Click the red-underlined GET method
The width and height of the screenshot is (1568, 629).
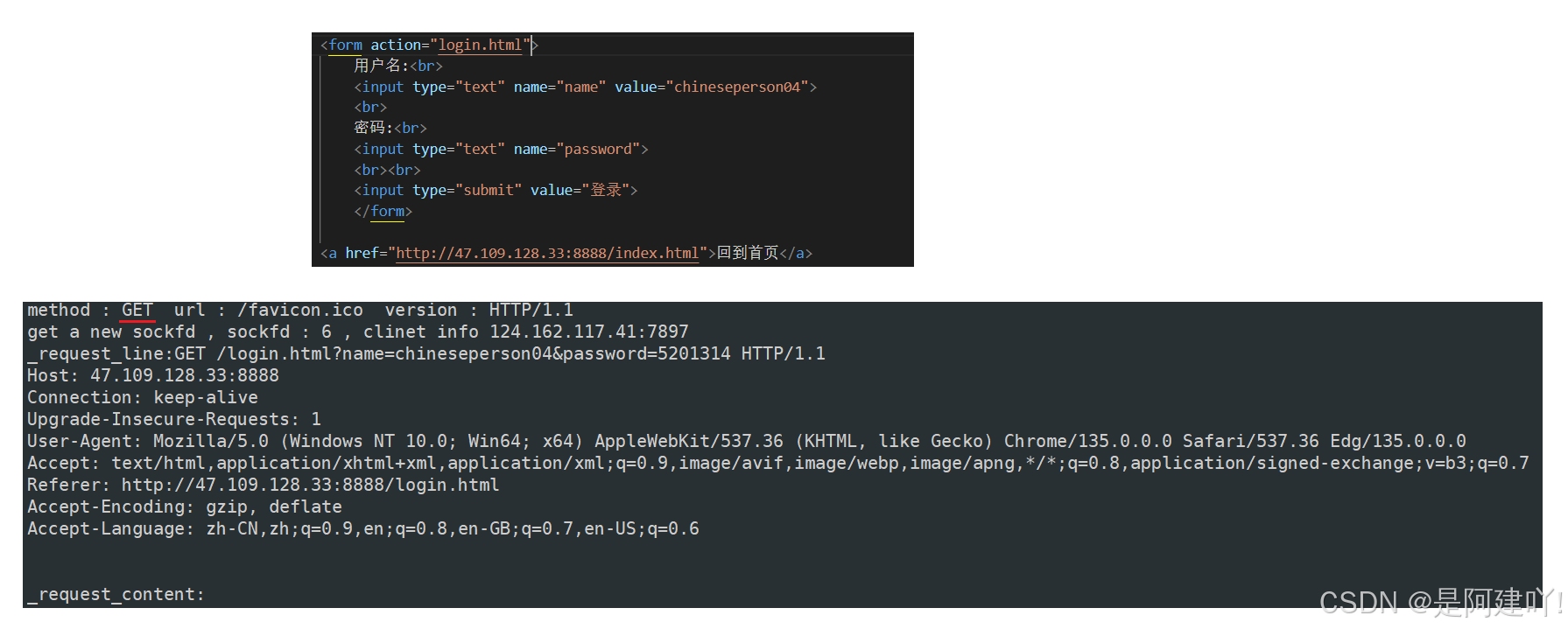tap(137, 310)
